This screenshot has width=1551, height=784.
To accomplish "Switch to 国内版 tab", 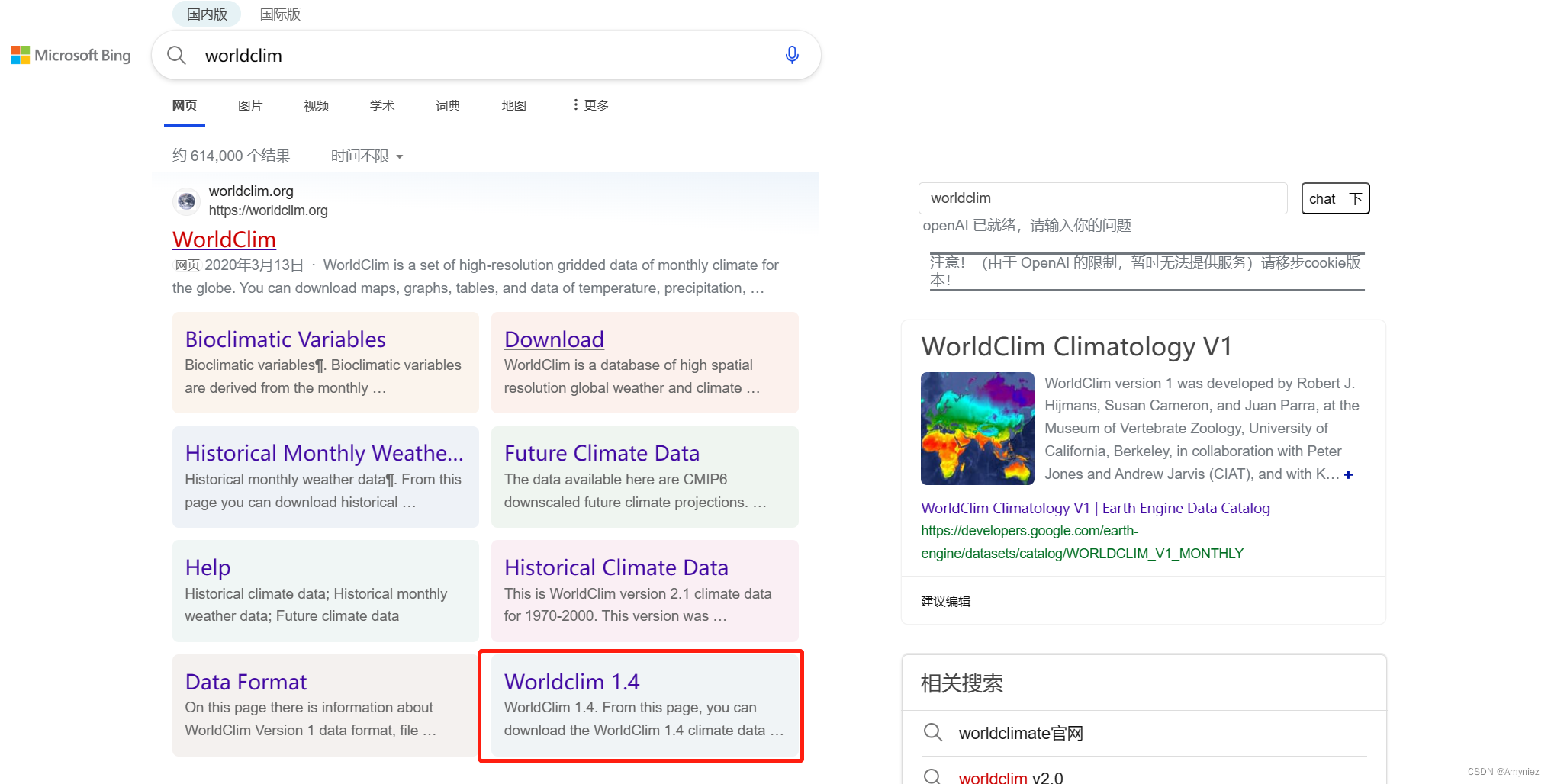I will click(207, 14).
